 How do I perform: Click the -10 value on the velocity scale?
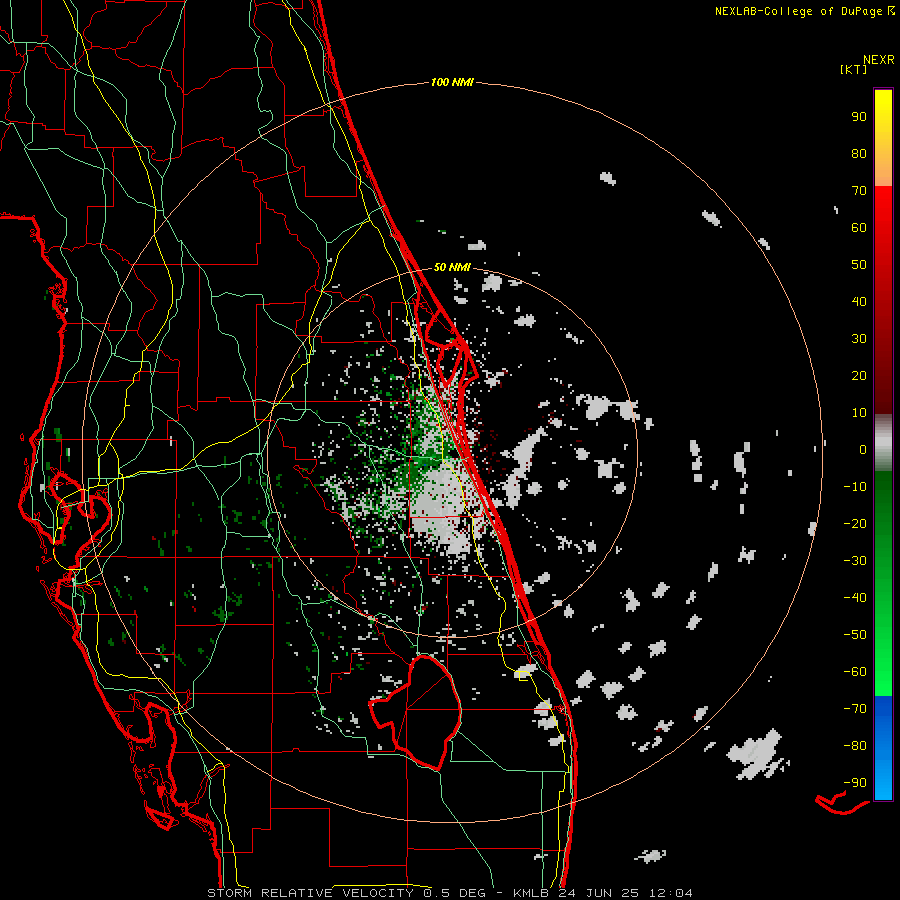pyautogui.click(x=855, y=487)
